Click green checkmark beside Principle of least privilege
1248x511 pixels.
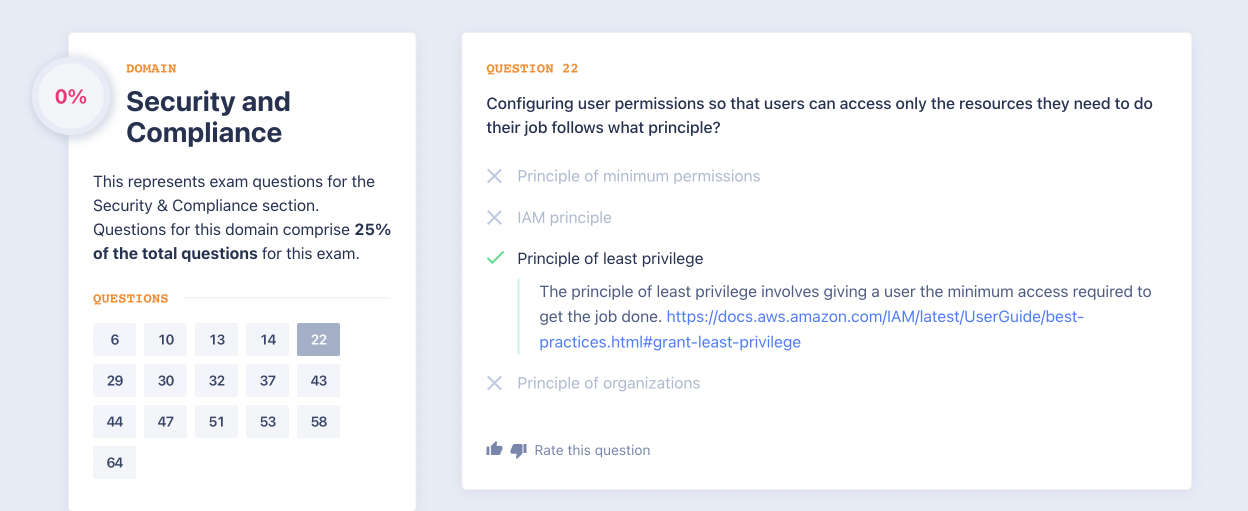point(494,258)
